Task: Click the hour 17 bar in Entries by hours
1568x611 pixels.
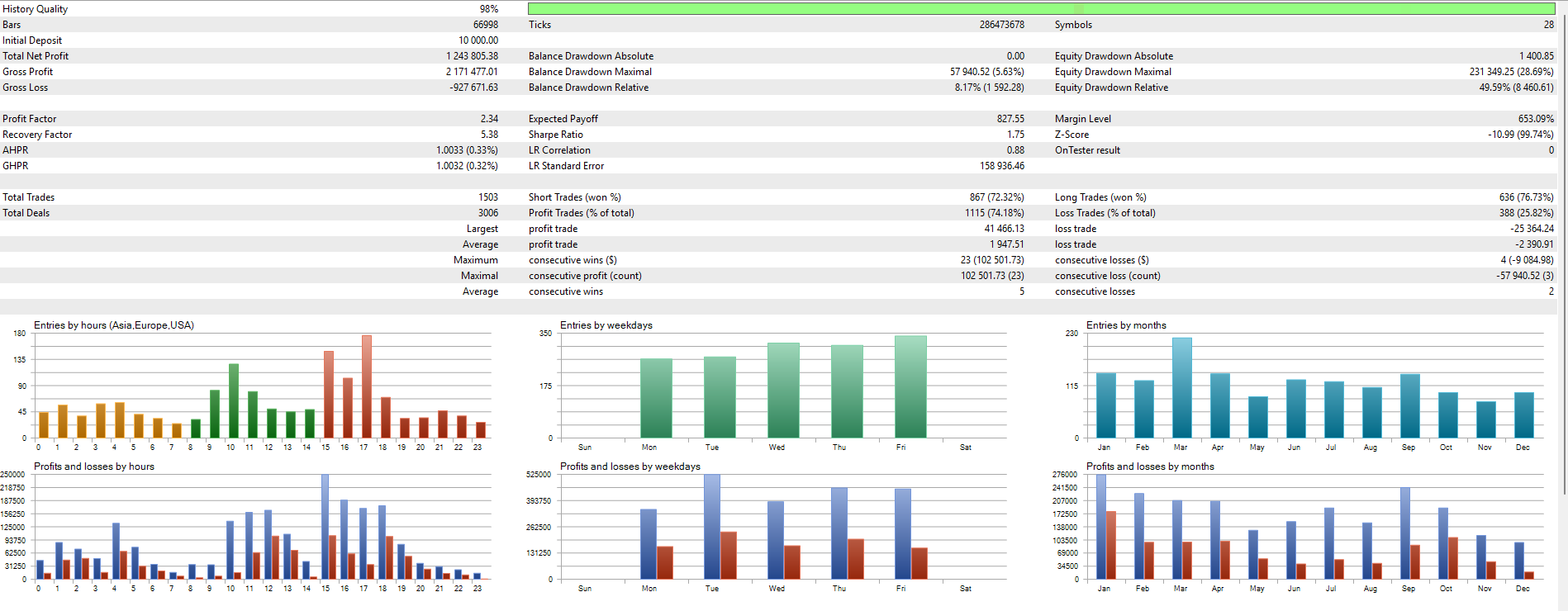Action: [x=366, y=388]
